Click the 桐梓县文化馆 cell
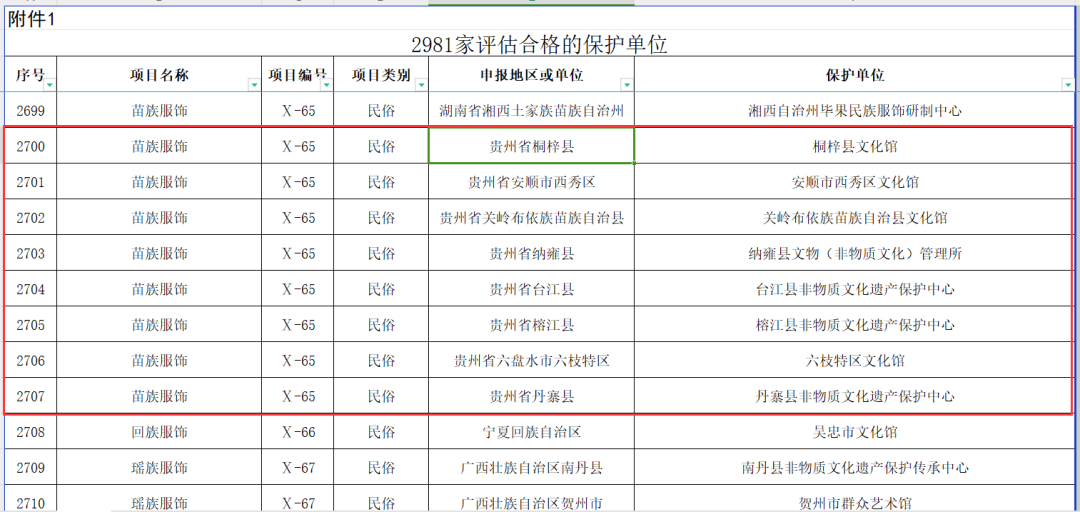 pos(854,147)
